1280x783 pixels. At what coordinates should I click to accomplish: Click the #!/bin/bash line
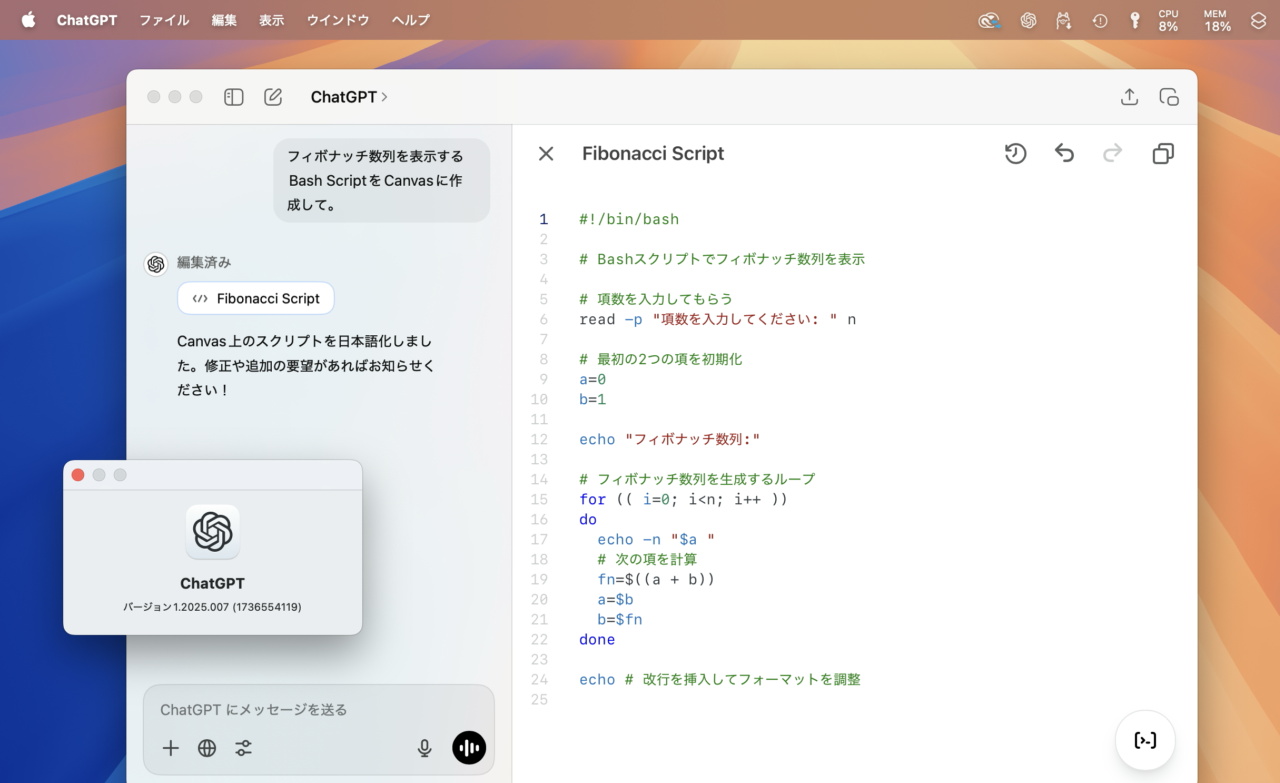coord(629,219)
